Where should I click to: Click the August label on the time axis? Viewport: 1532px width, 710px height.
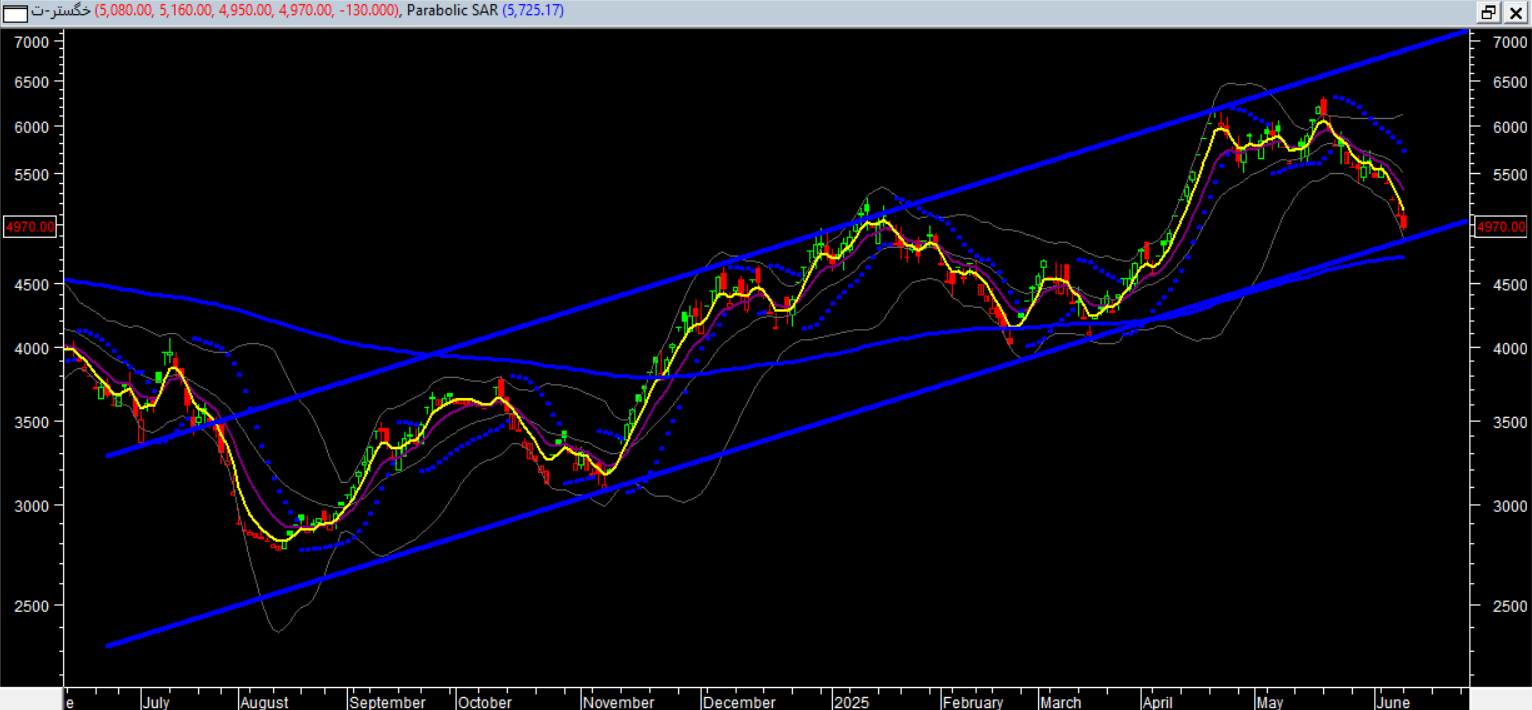[264, 702]
